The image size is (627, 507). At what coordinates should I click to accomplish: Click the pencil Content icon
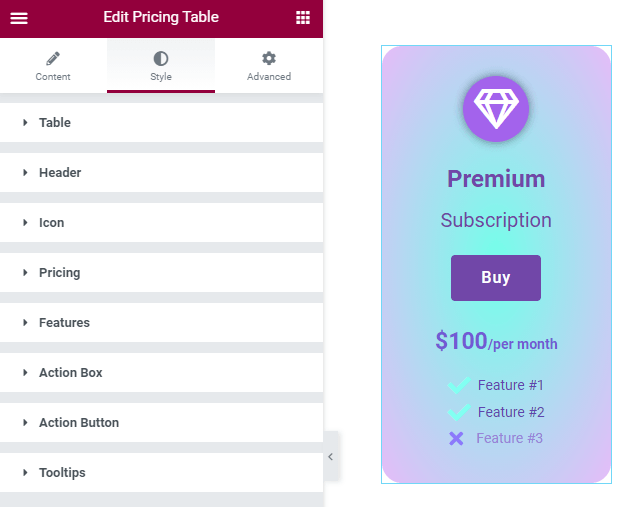[x=53, y=59]
